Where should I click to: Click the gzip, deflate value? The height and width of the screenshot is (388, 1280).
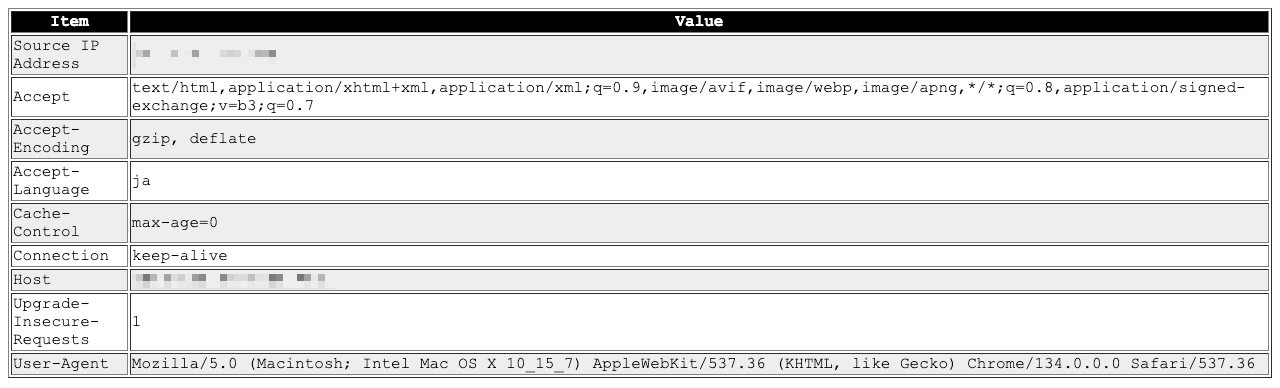pos(194,139)
